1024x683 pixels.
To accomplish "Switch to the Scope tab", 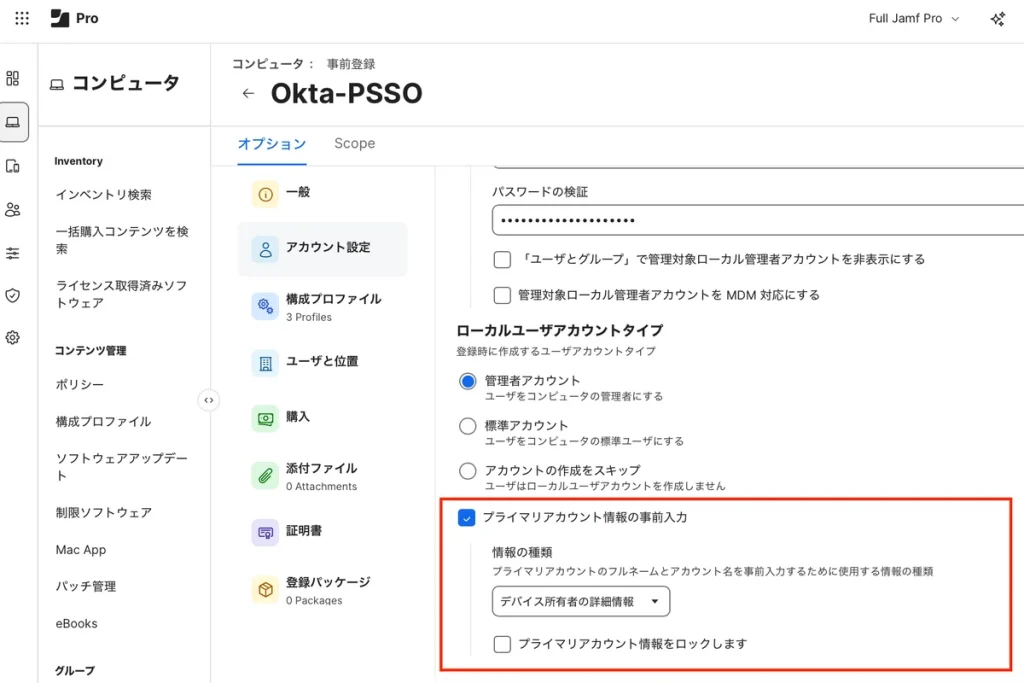I will tap(354, 144).
